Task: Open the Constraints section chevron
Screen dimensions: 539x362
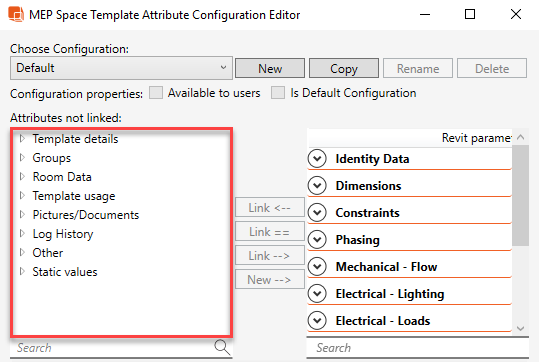Action: click(x=317, y=213)
